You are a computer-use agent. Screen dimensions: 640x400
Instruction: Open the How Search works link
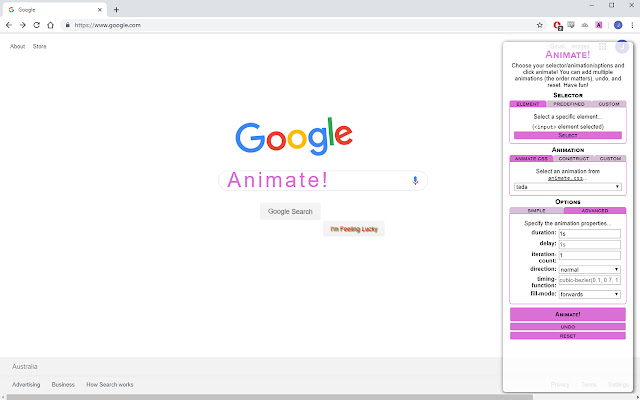point(110,384)
